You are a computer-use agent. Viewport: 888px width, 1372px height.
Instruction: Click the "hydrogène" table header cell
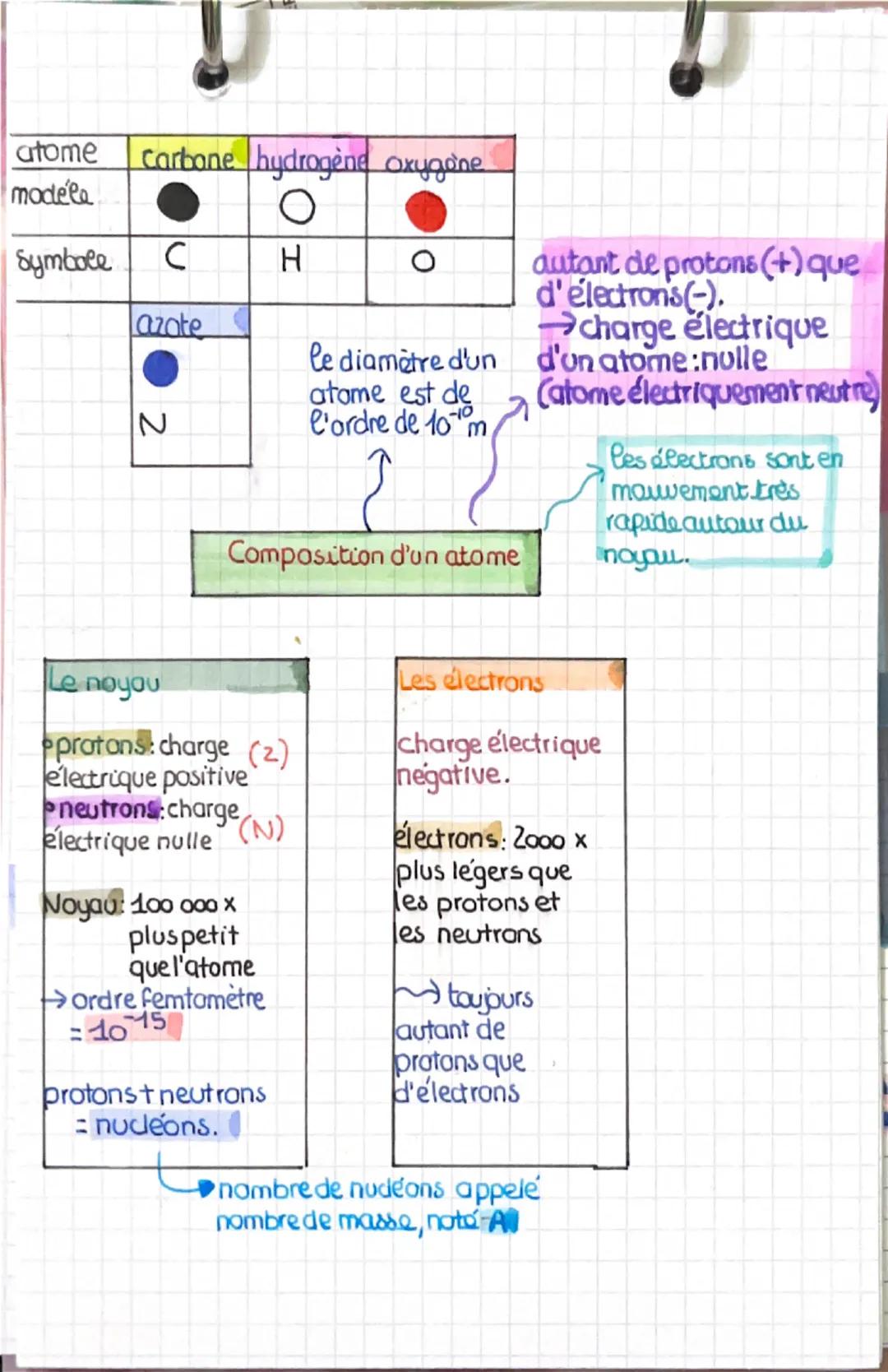click(x=308, y=156)
